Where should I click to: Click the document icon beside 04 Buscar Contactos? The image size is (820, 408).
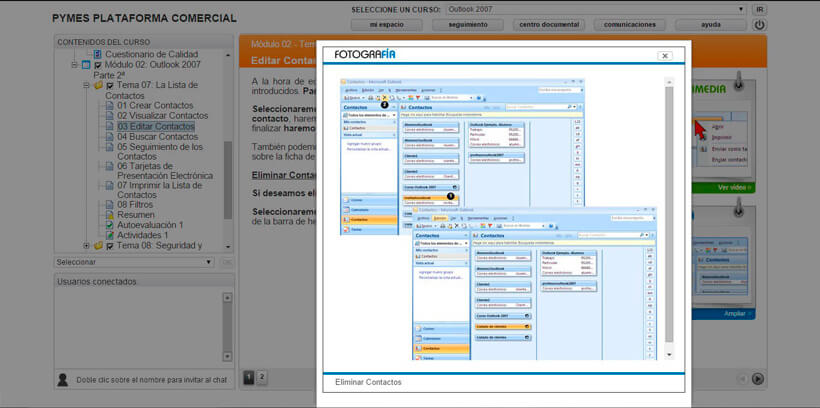click(x=109, y=137)
